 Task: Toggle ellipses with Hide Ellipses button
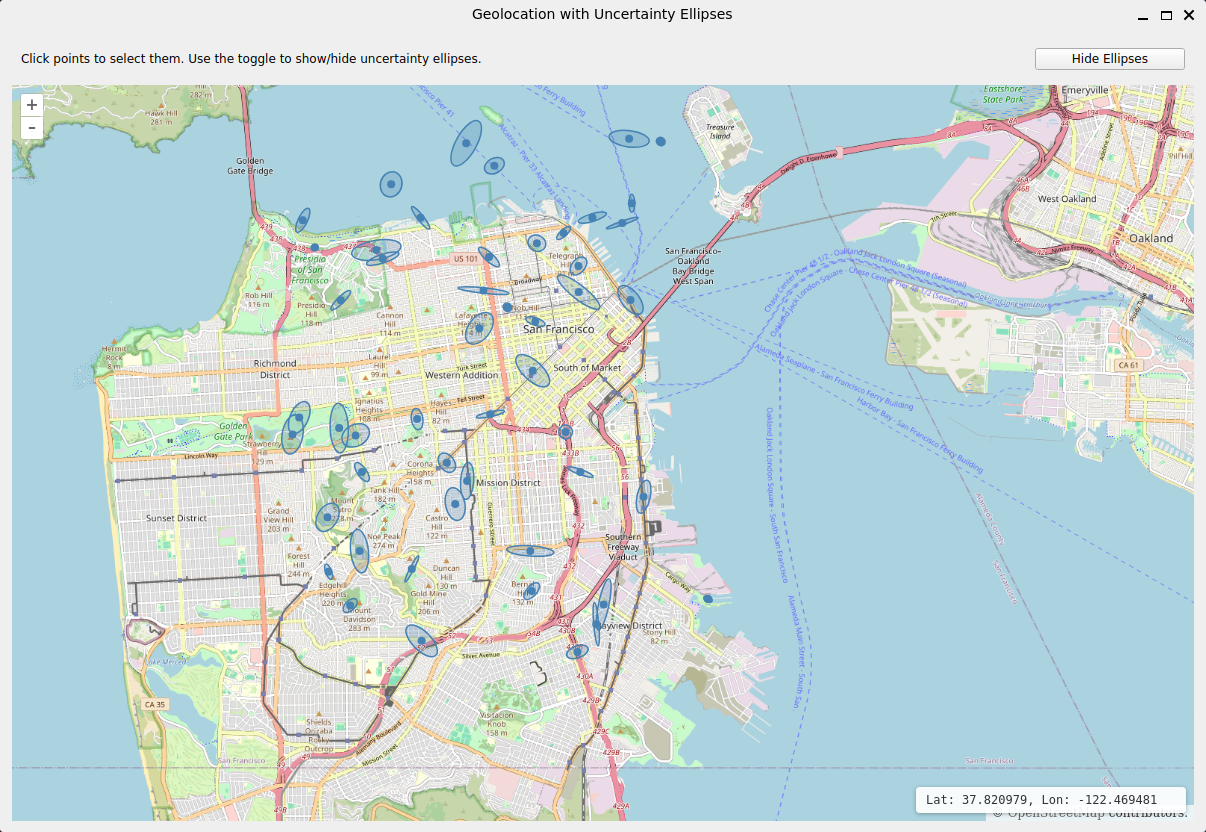tap(1110, 59)
